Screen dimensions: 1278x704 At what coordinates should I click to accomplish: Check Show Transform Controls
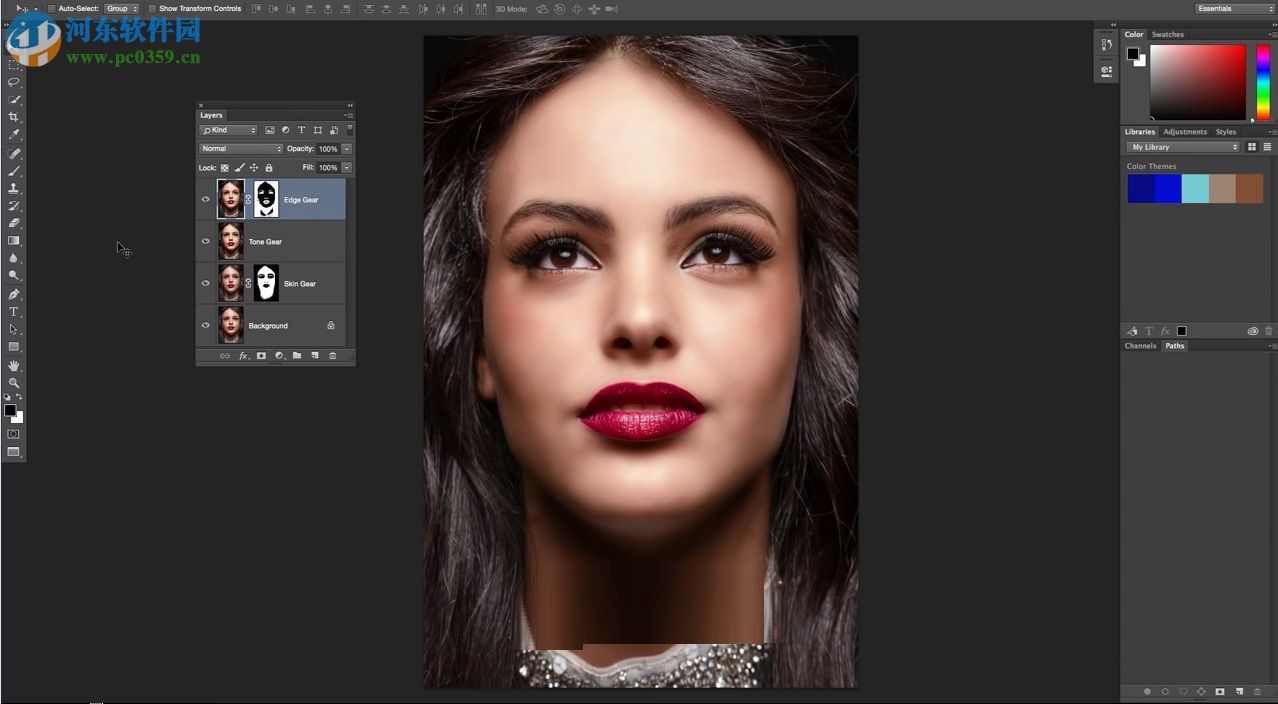point(152,9)
